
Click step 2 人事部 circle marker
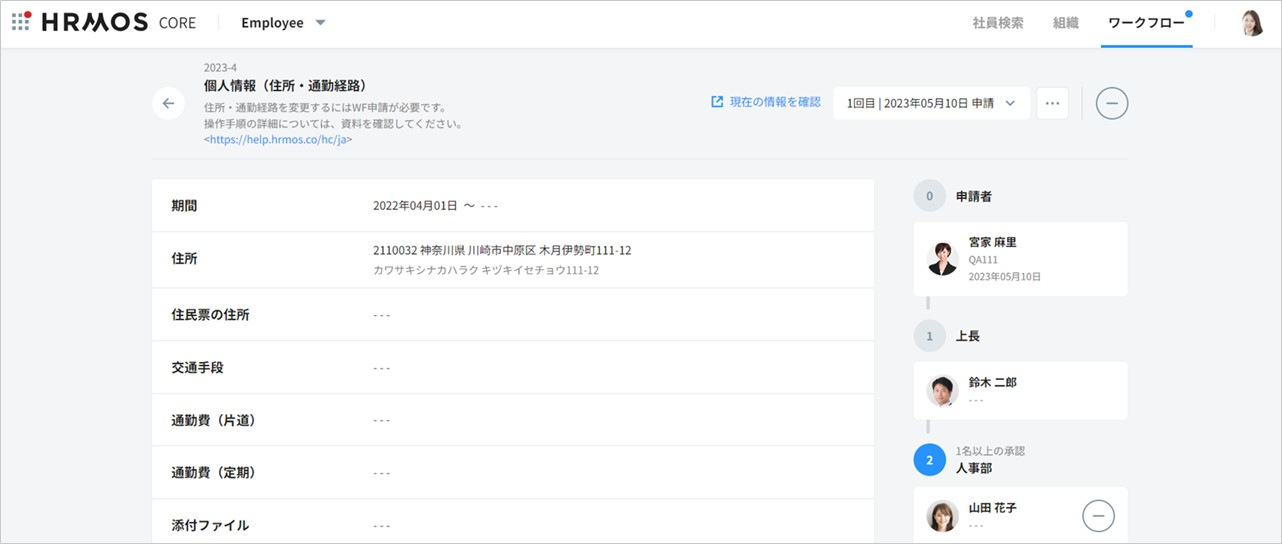[x=929, y=460]
